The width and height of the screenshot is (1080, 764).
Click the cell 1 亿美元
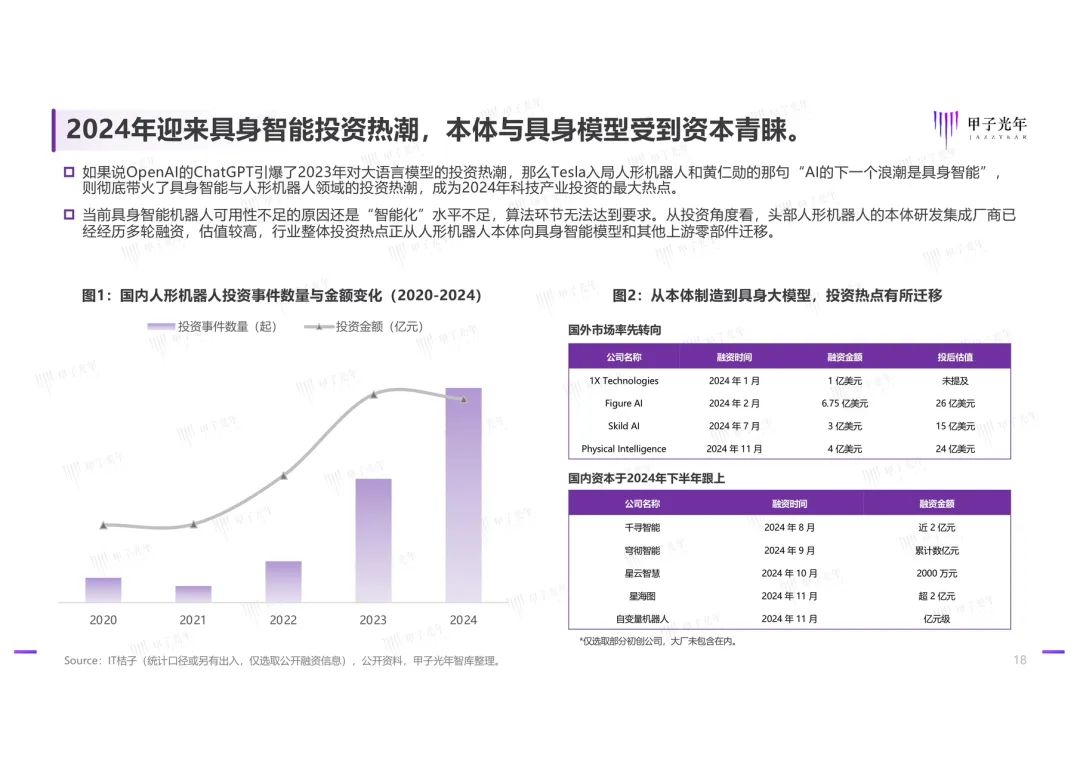(x=845, y=381)
